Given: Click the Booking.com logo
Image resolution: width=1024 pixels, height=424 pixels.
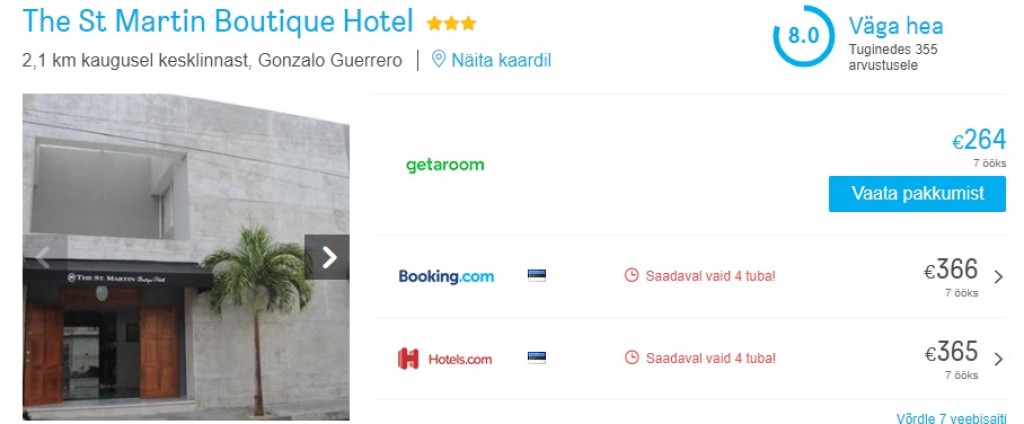Looking at the screenshot, I should pos(446,276).
